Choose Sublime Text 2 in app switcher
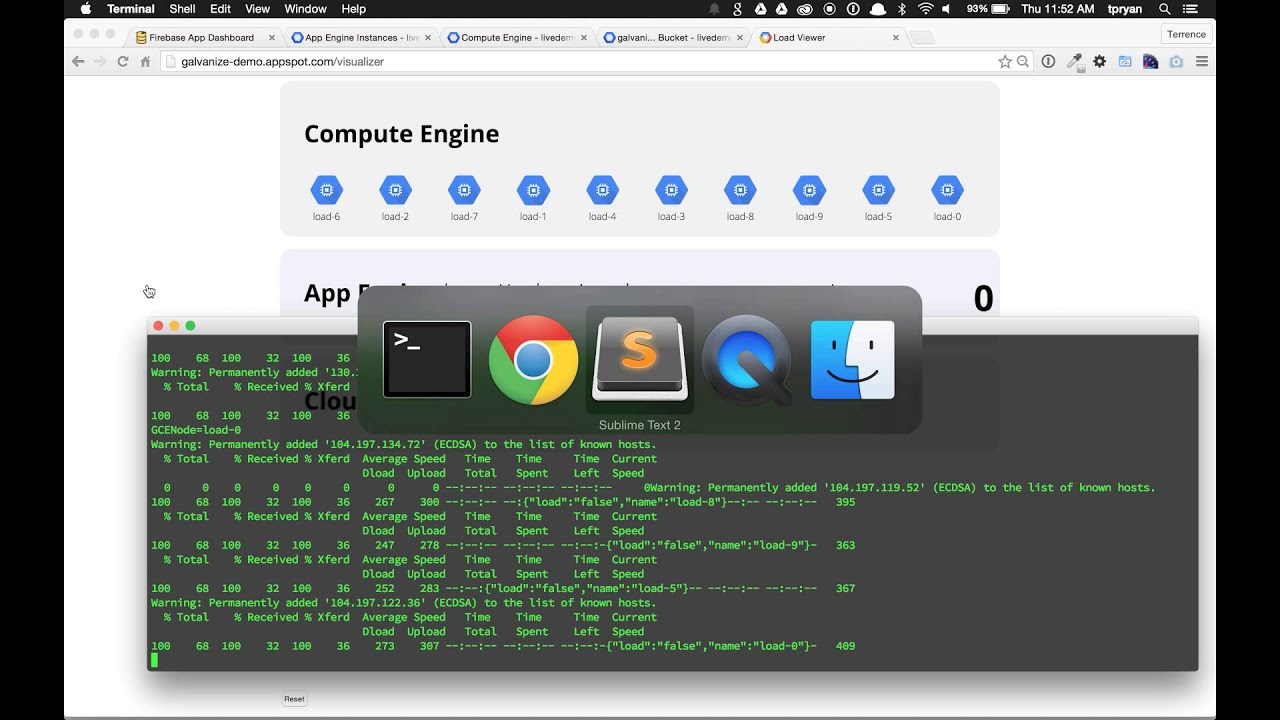The image size is (1280, 720). point(639,359)
